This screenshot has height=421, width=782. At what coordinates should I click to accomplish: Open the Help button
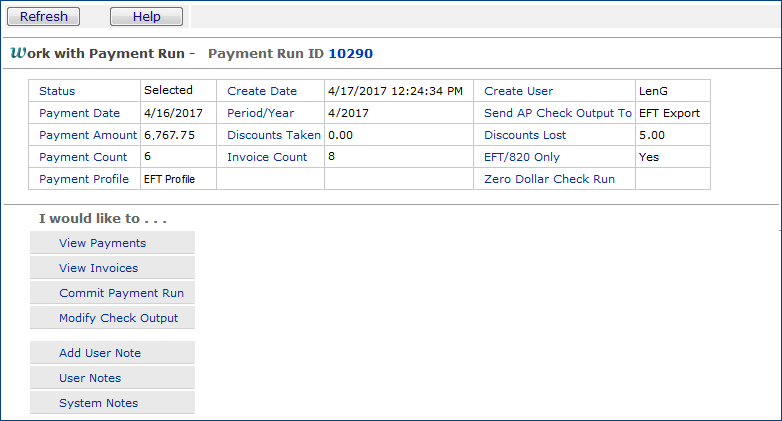tap(146, 16)
